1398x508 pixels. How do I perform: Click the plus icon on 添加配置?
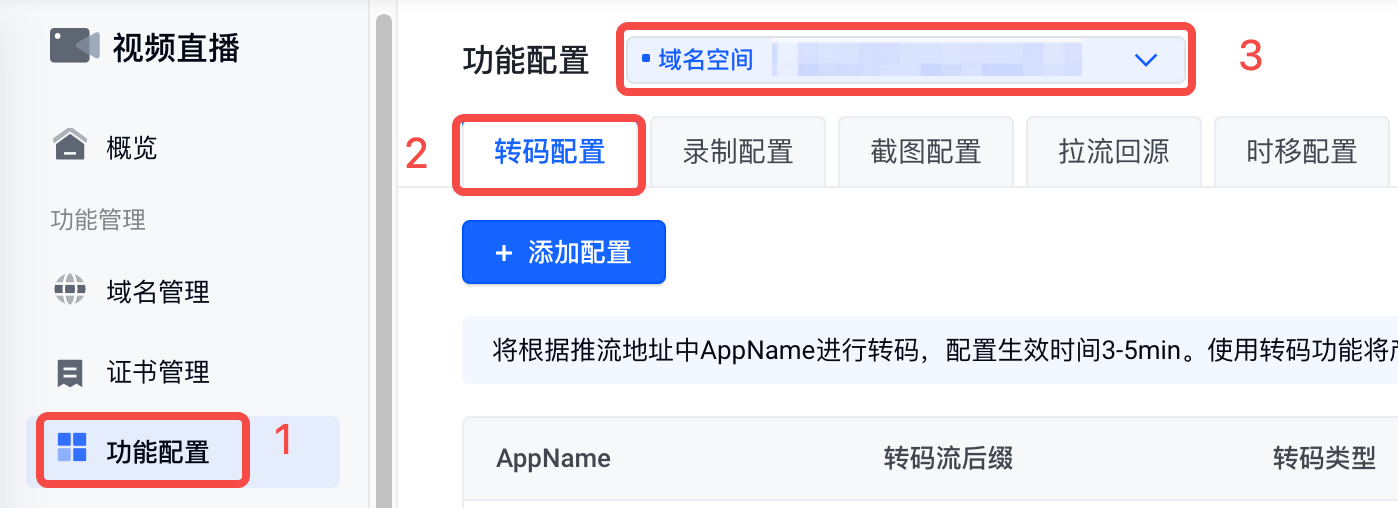[503, 253]
